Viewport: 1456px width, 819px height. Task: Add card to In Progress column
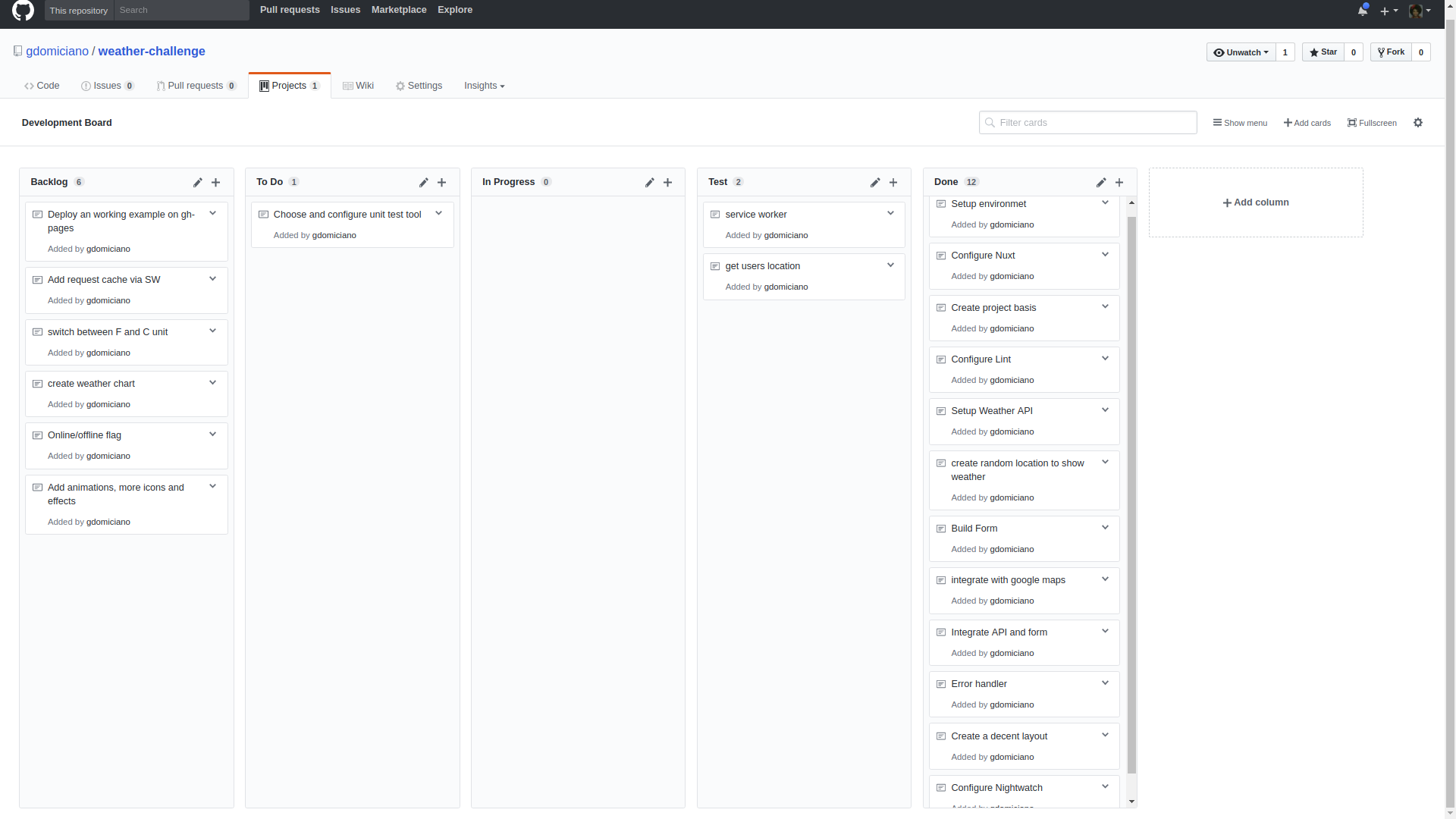tap(667, 183)
